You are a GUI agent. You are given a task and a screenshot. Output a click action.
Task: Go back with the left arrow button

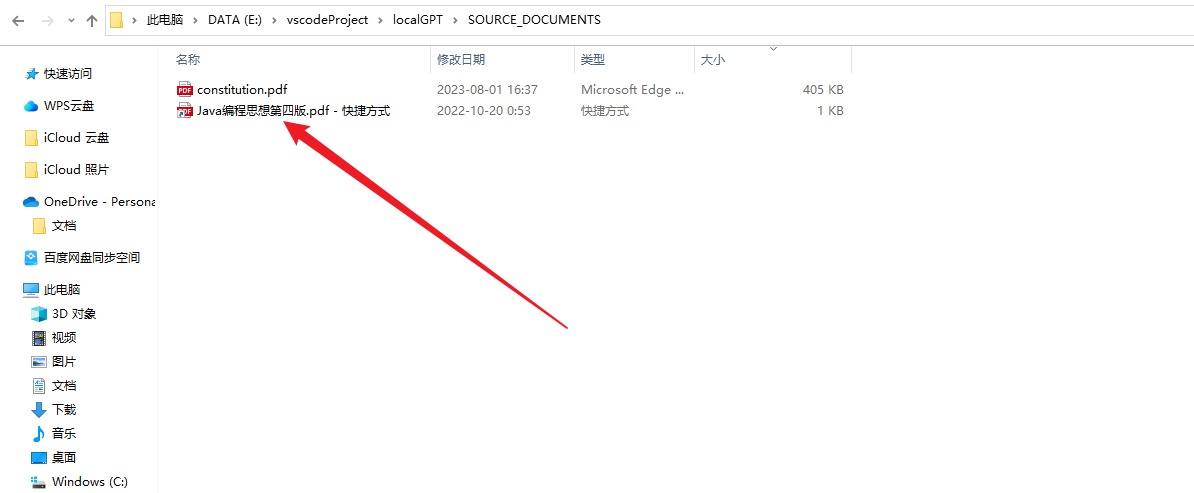tap(19, 21)
